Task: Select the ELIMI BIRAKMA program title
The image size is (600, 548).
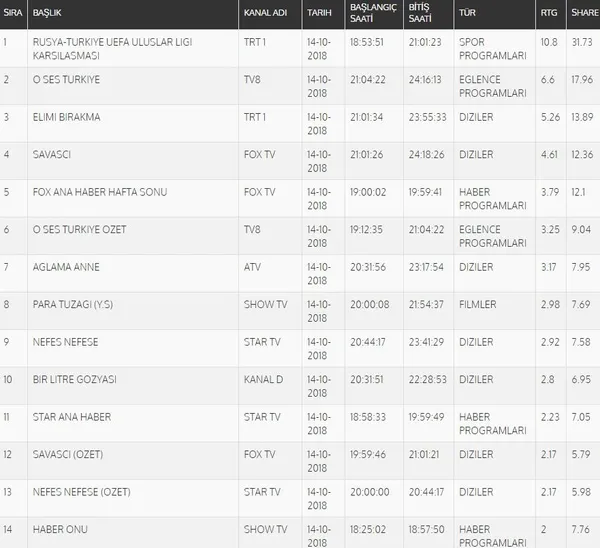Action: pyautogui.click(x=67, y=117)
